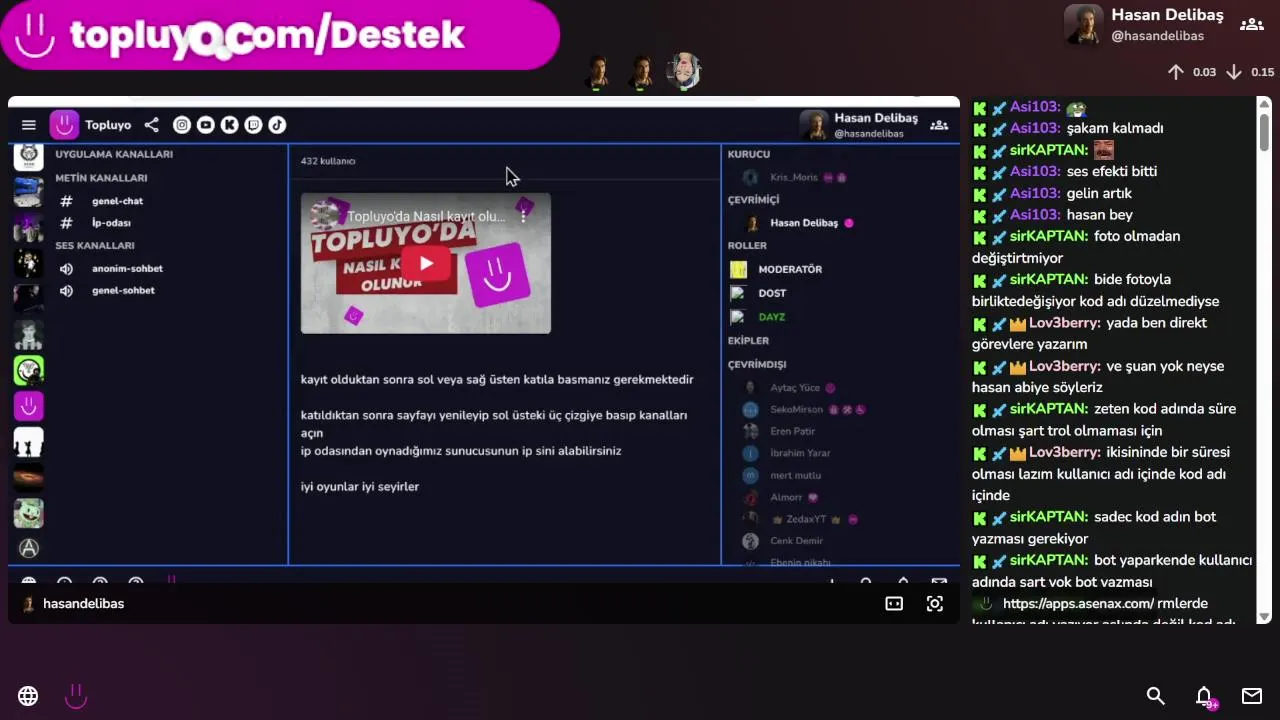Select the white silhouettes server icon
The height and width of the screenshot is (720, 1280).
pyautogui.click(x=29, y=442)
